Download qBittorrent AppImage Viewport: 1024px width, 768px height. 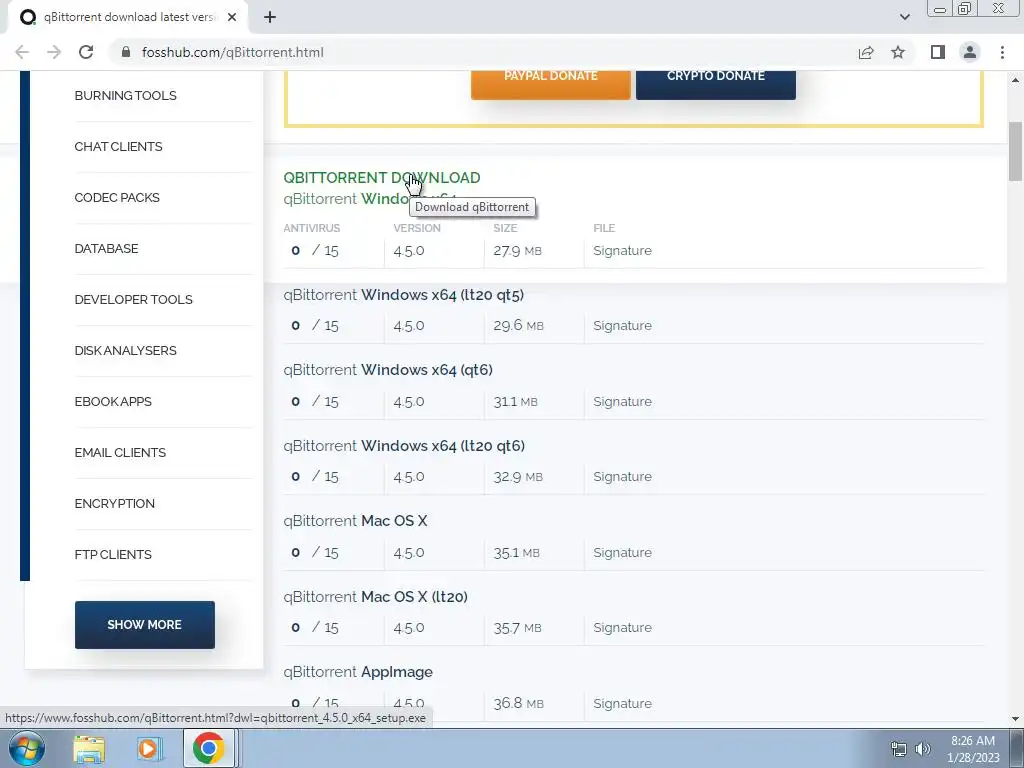pyautogui.click(x=358, y=671)
